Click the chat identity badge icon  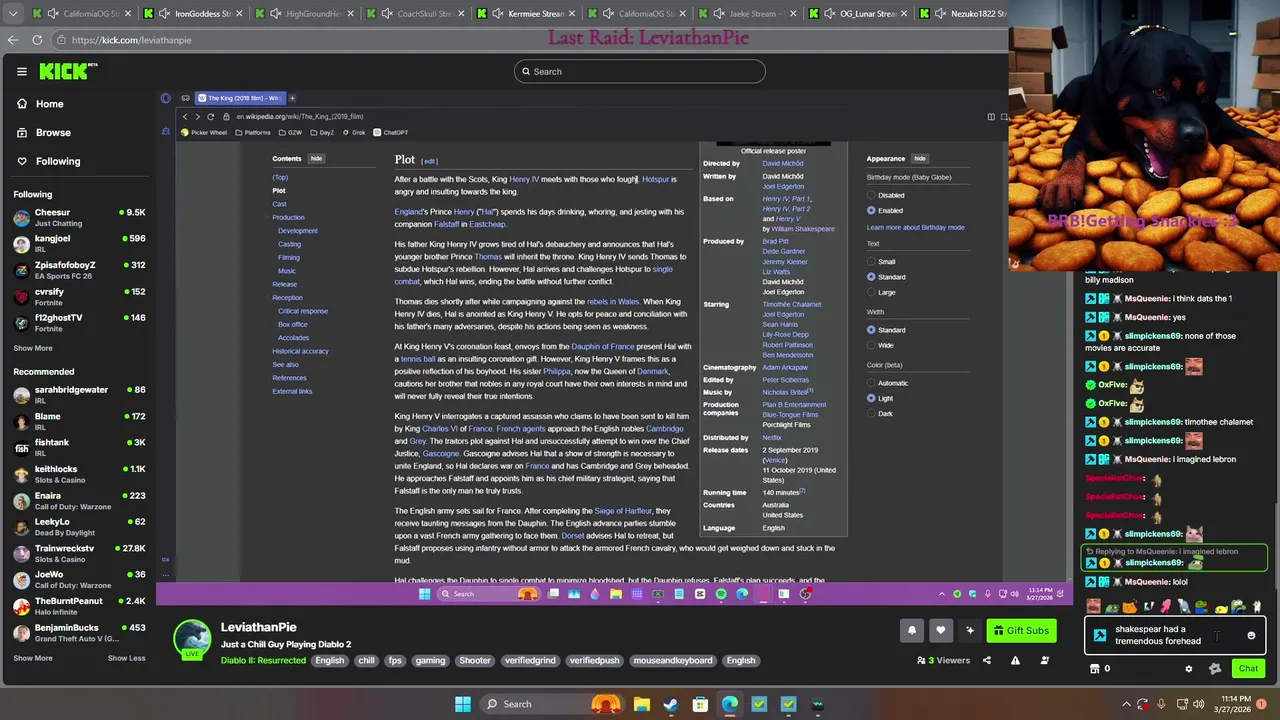pyautogui.click(x=1099, y=636)
